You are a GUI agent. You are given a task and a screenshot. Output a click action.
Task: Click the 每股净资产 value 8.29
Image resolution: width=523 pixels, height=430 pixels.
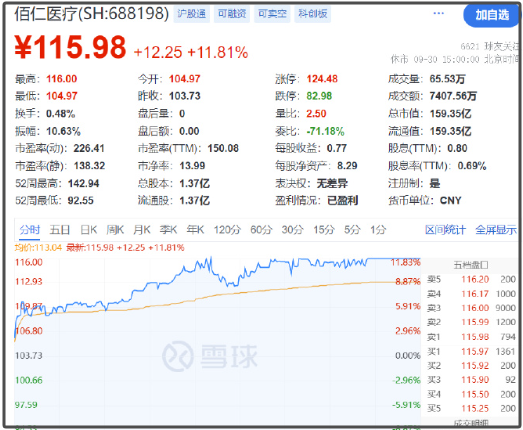coord(347,166)
